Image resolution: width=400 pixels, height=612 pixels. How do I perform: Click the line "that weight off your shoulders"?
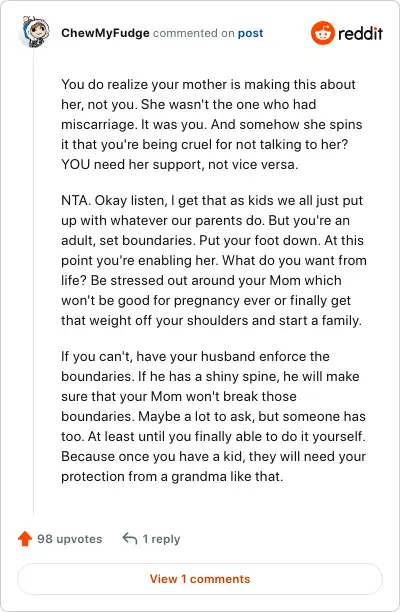(211, 320)
